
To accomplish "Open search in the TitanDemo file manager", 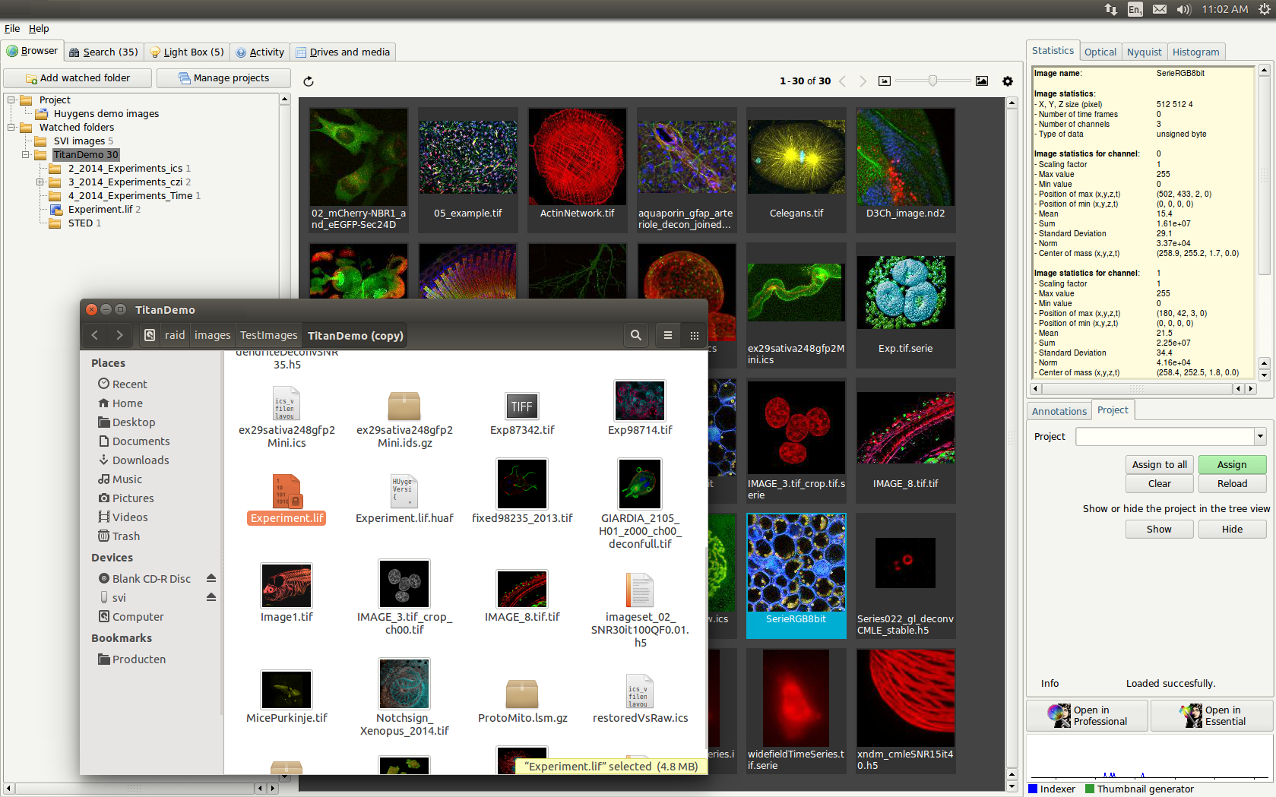I will pos(635,336).
